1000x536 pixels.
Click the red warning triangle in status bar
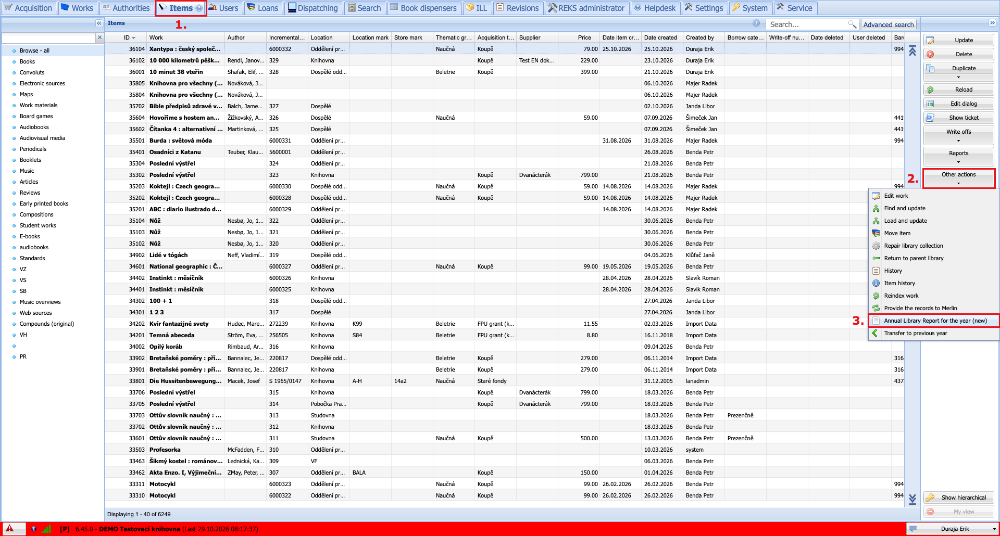tap(10, 528)
